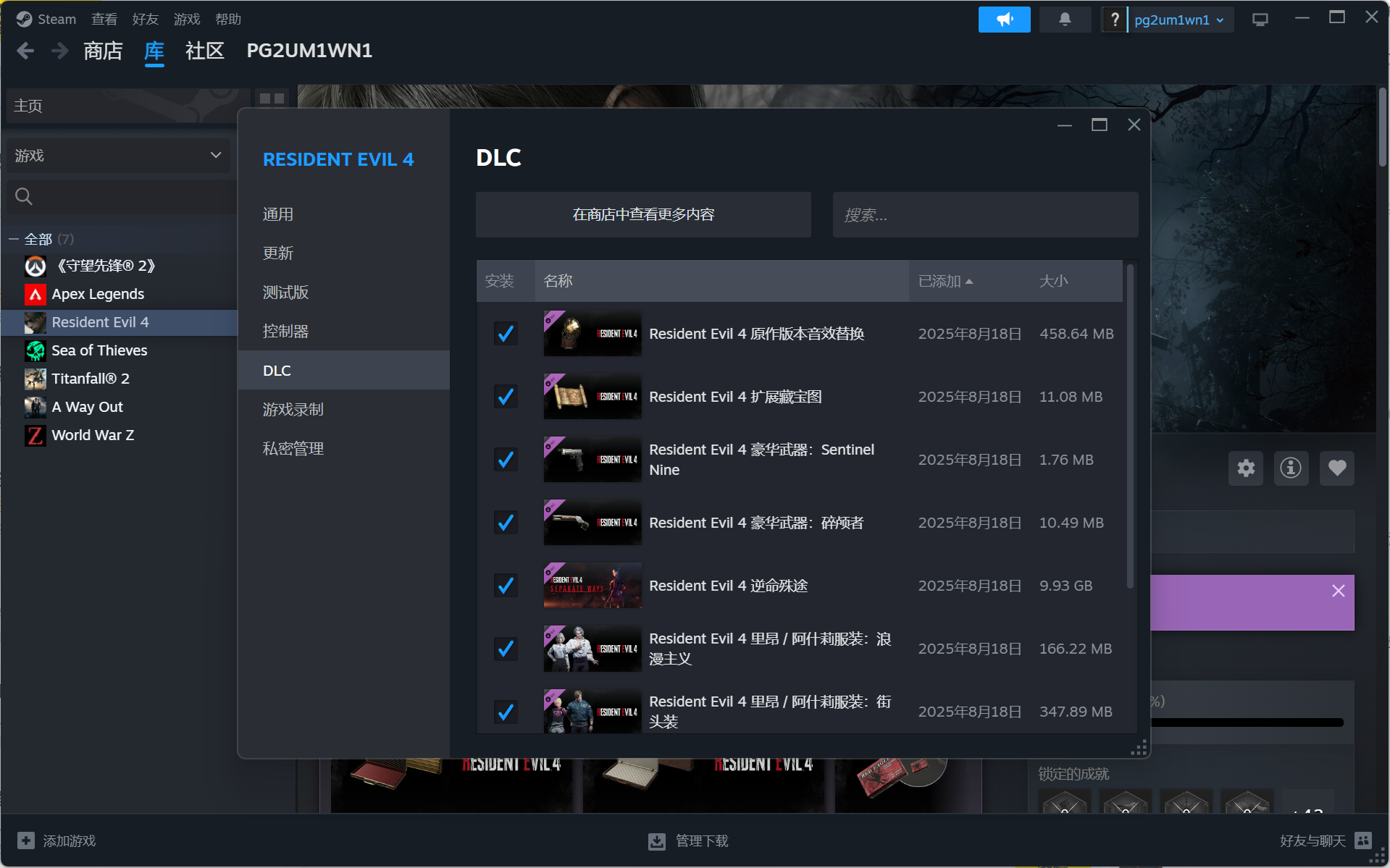Go to 社区 page
Viewport: 1390px width, 868px height.
pos(205,51)
